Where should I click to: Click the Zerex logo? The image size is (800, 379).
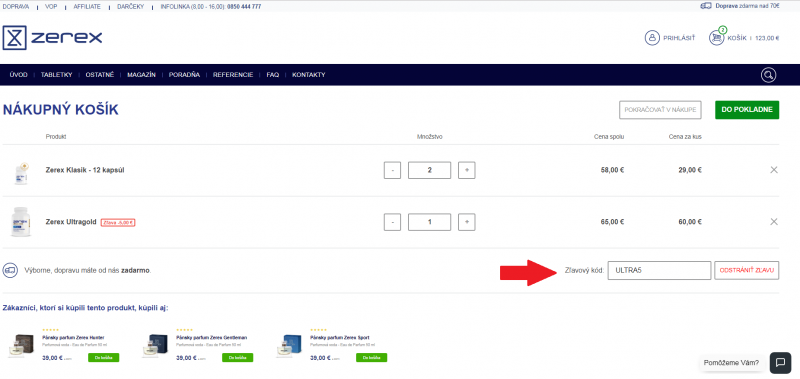point(52,38)
